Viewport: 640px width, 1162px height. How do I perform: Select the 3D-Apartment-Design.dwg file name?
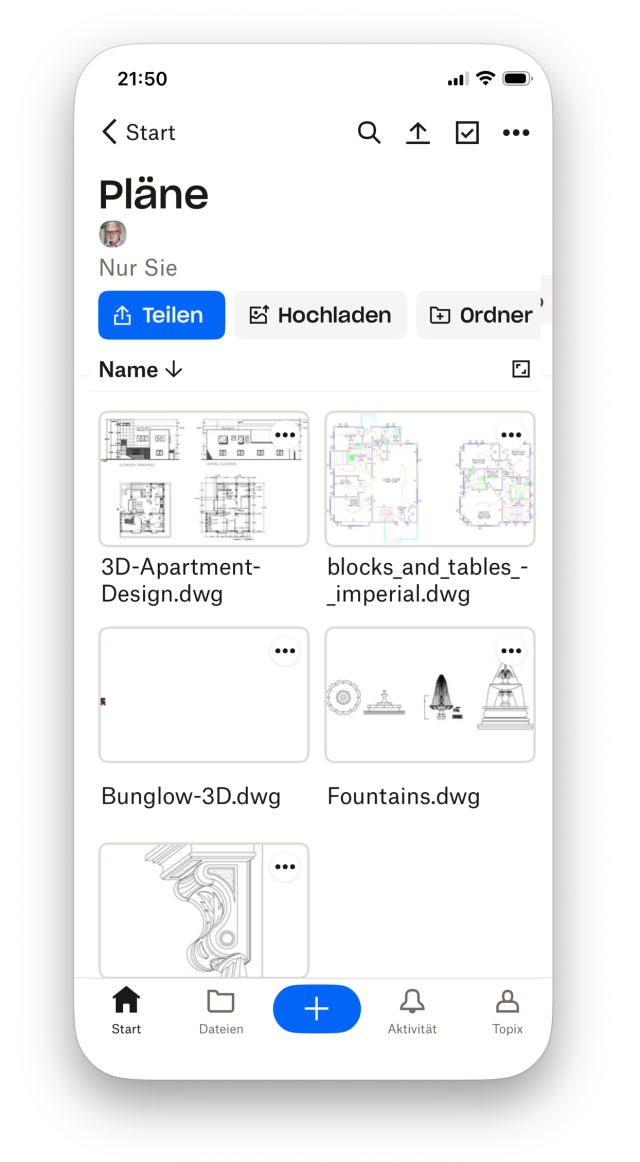[181, 580]
